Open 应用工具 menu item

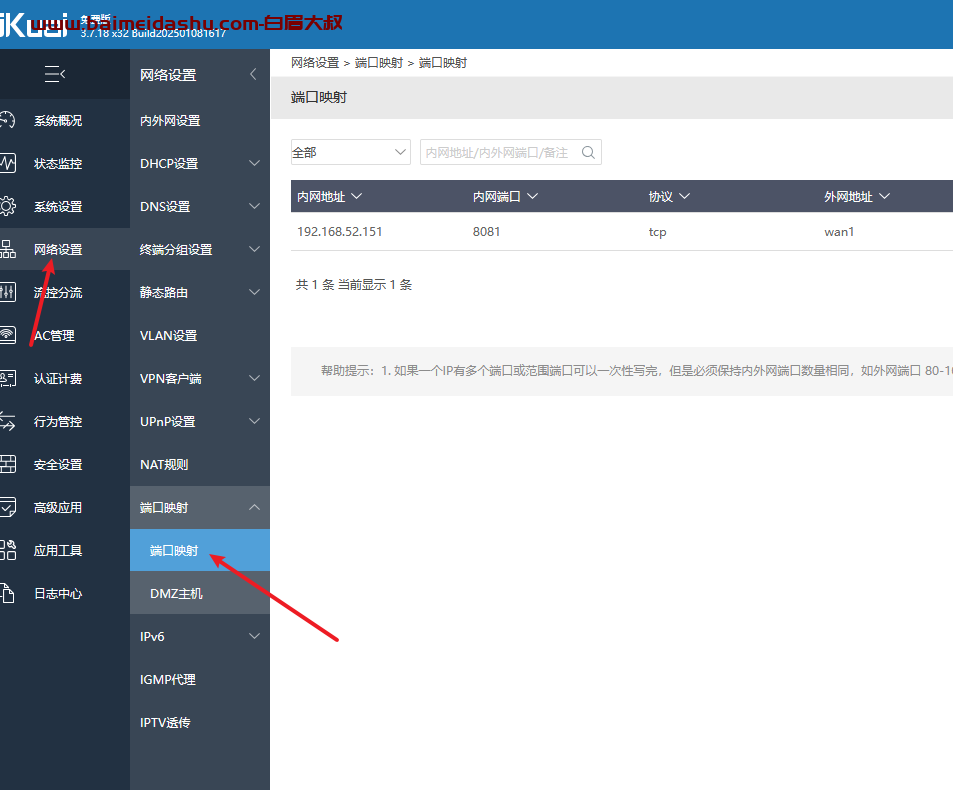pyautogui.click(x=58, y=551)
